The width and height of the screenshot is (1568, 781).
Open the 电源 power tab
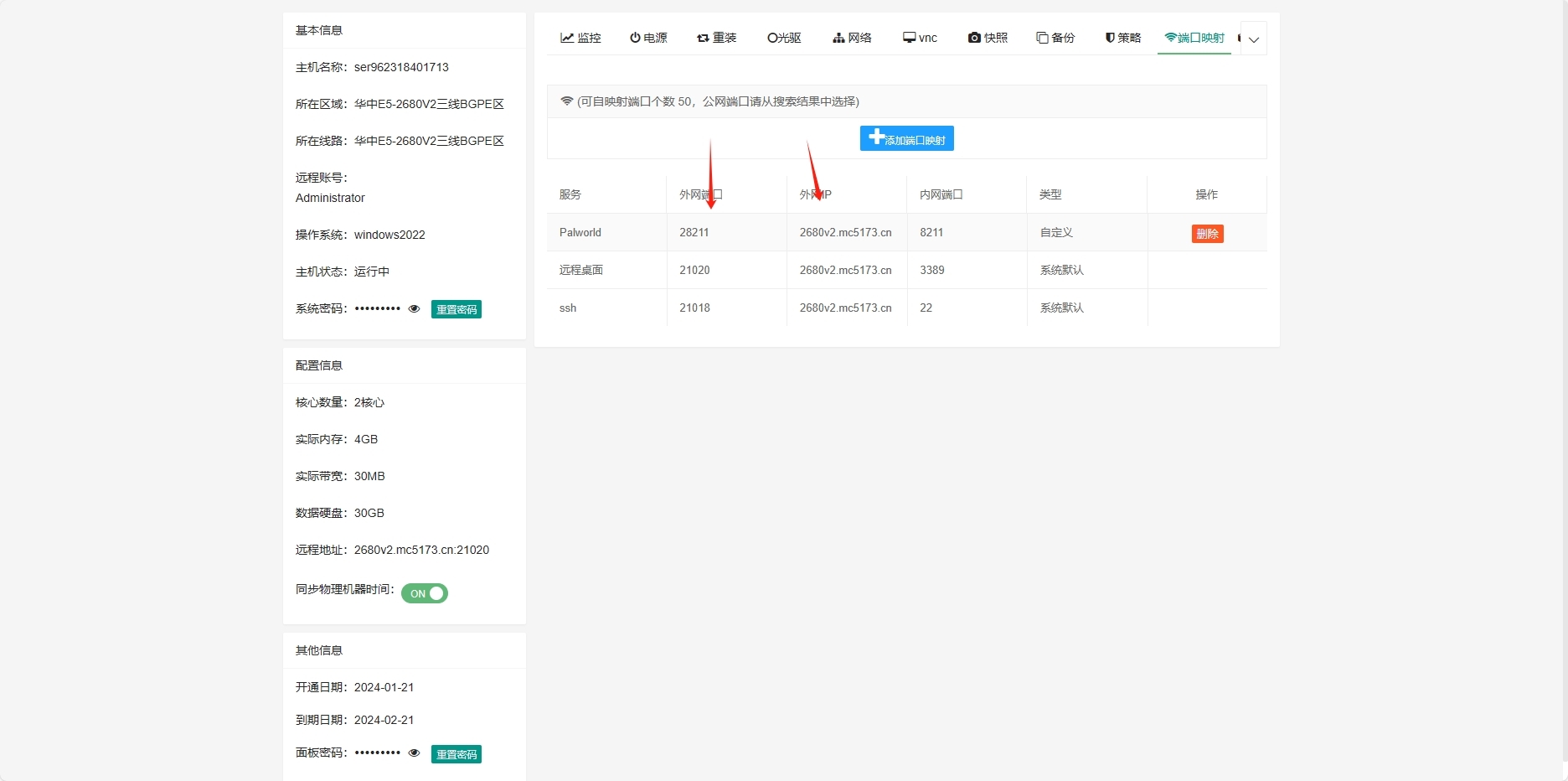pos(648,38)
